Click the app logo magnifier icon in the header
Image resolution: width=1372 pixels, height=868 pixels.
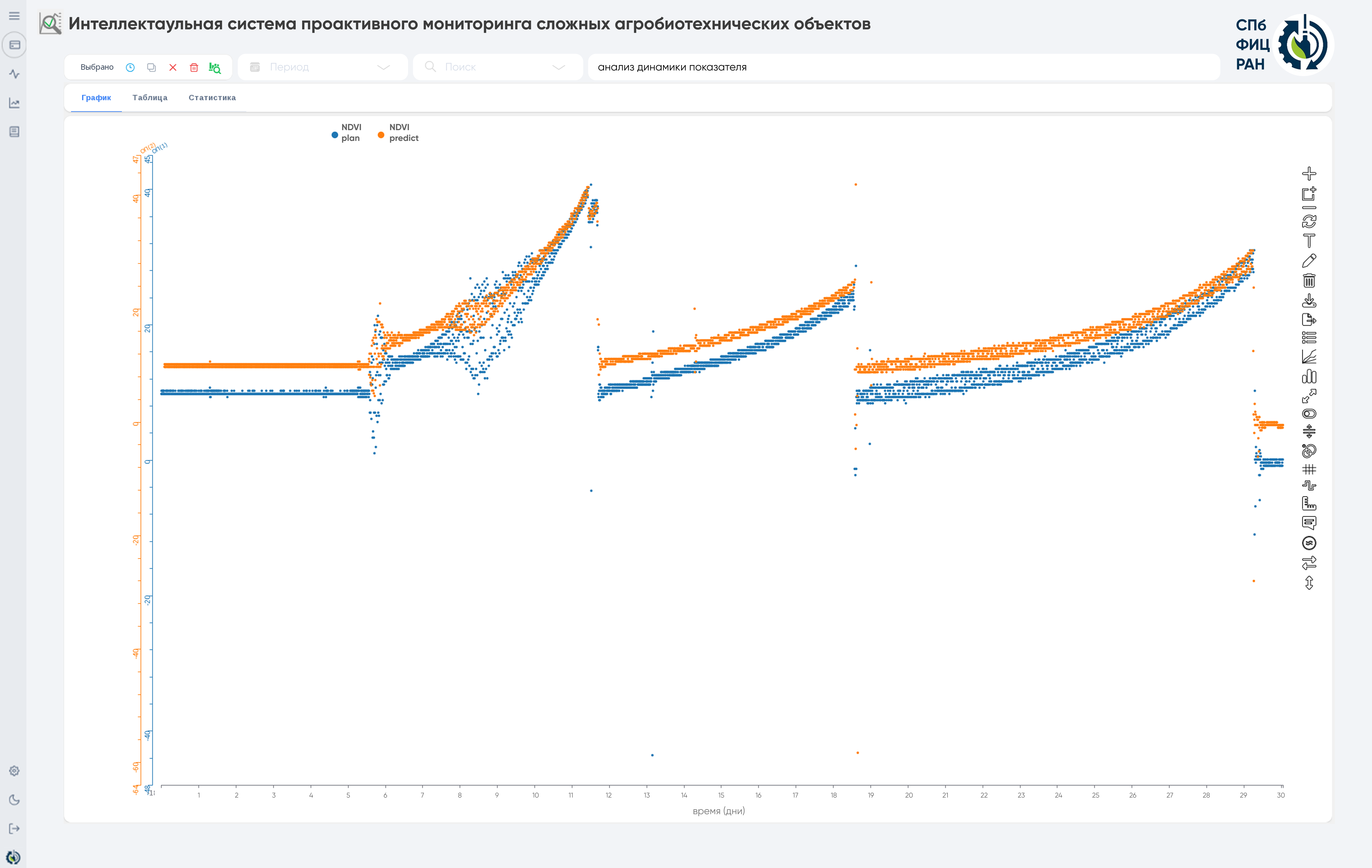tap(50, 23)
